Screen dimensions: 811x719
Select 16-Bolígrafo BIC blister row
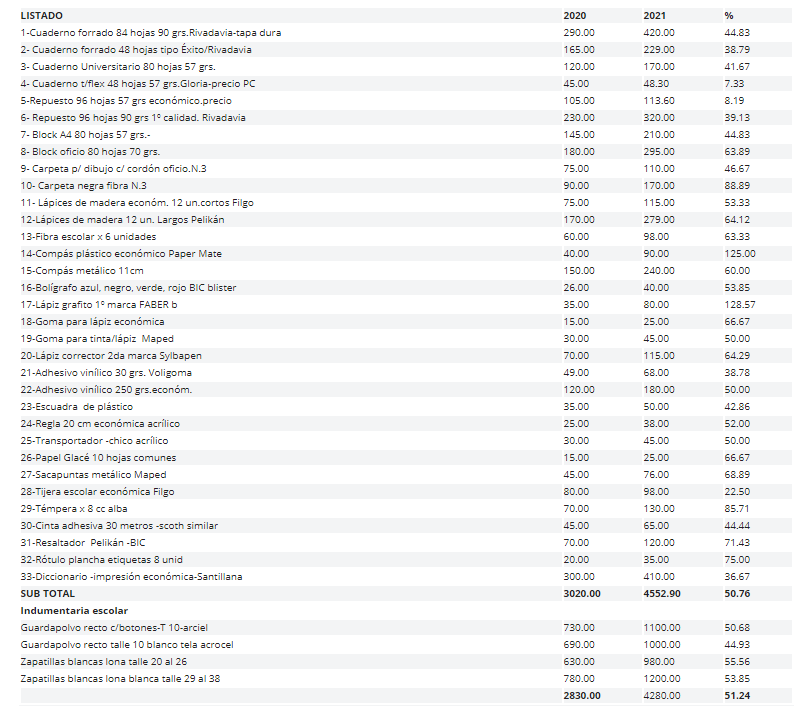pos(406,288)
